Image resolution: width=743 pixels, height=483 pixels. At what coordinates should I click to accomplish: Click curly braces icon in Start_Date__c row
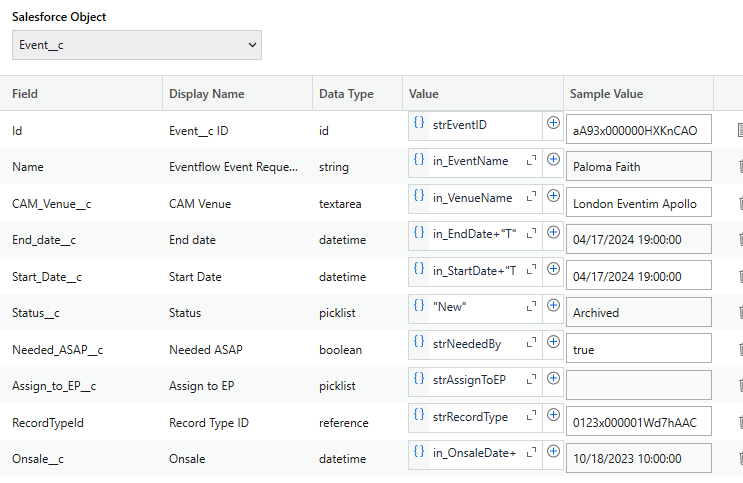point(419,268)
